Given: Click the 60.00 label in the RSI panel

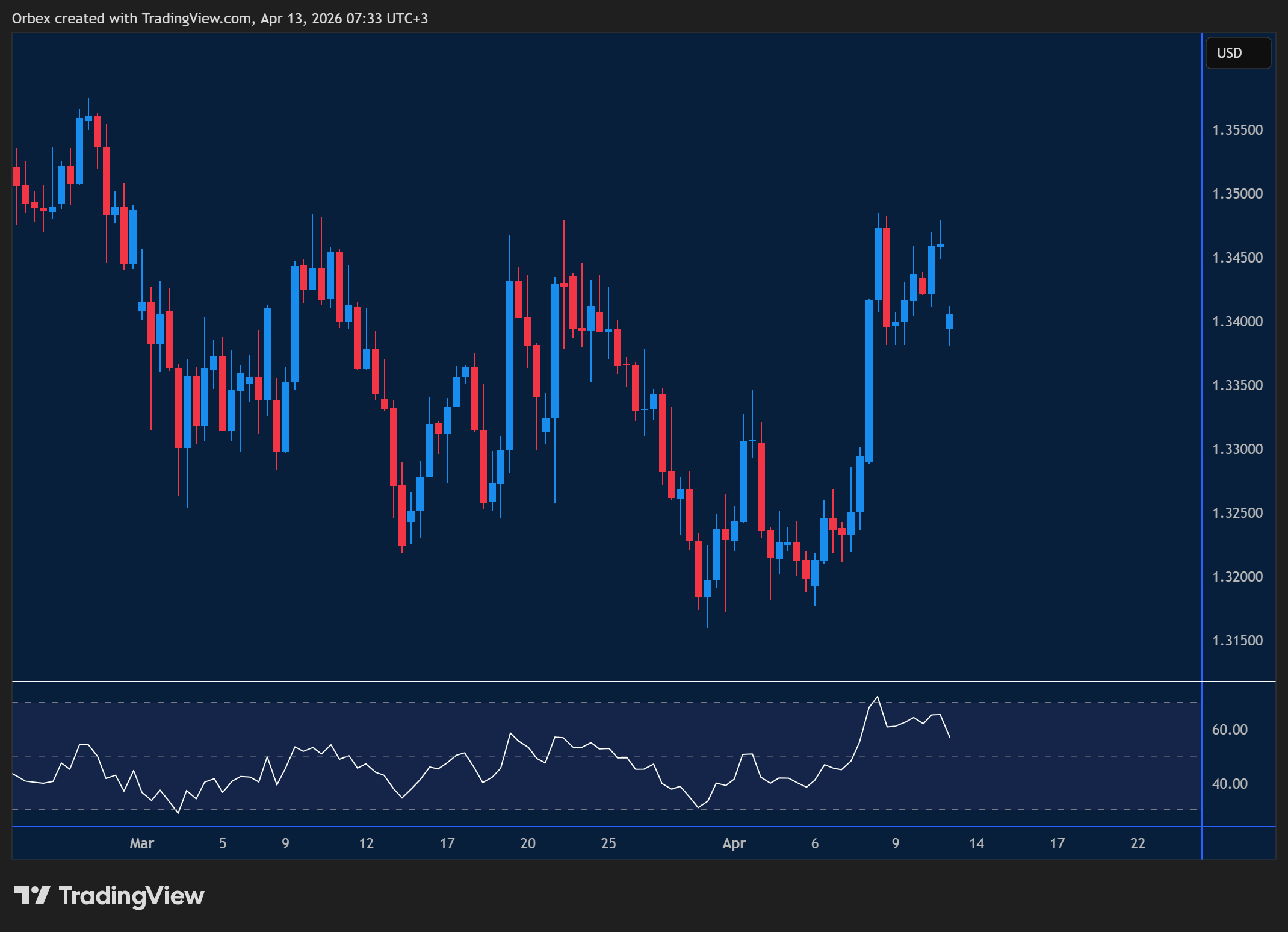Looking at the screenshot, I should [1229, 729].
